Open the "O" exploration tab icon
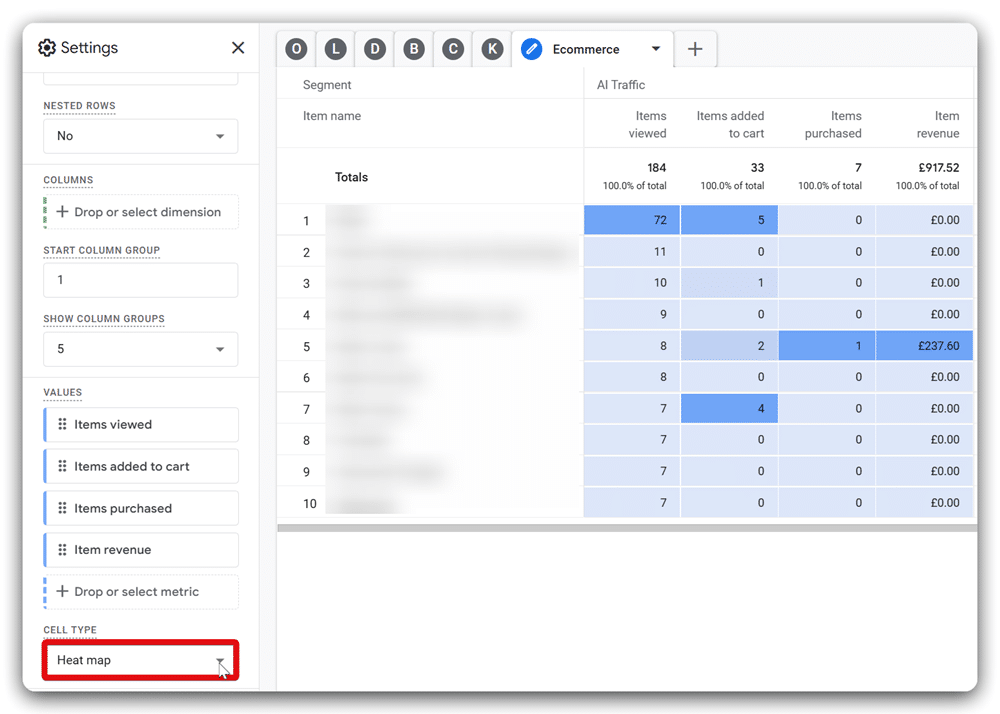The height and width of the screenshot is (714, 1000). (296, 48)
